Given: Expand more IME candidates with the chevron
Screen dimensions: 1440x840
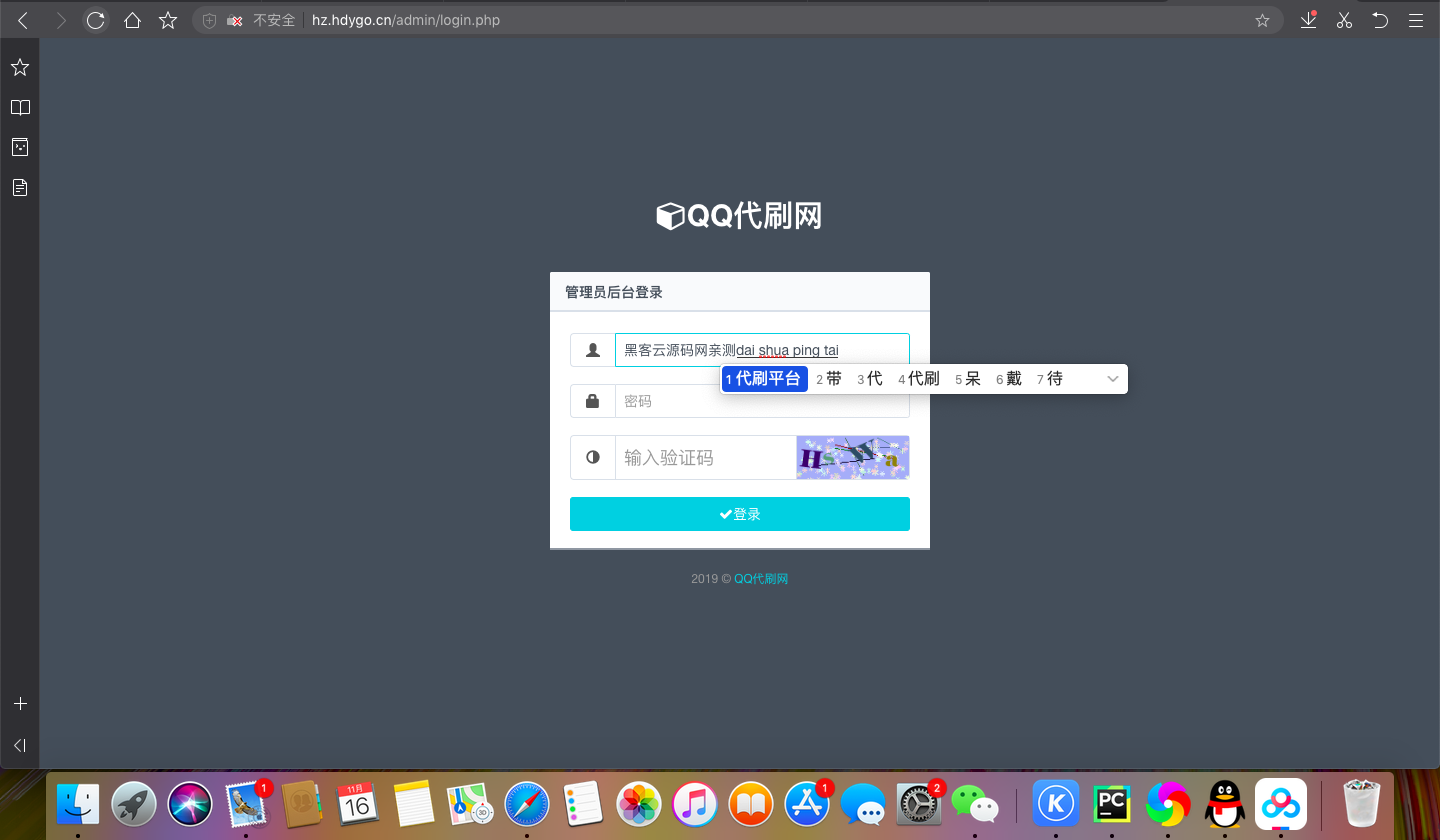Looking at the screenshot, I should pyautogui.click(x=1113, y=379).
